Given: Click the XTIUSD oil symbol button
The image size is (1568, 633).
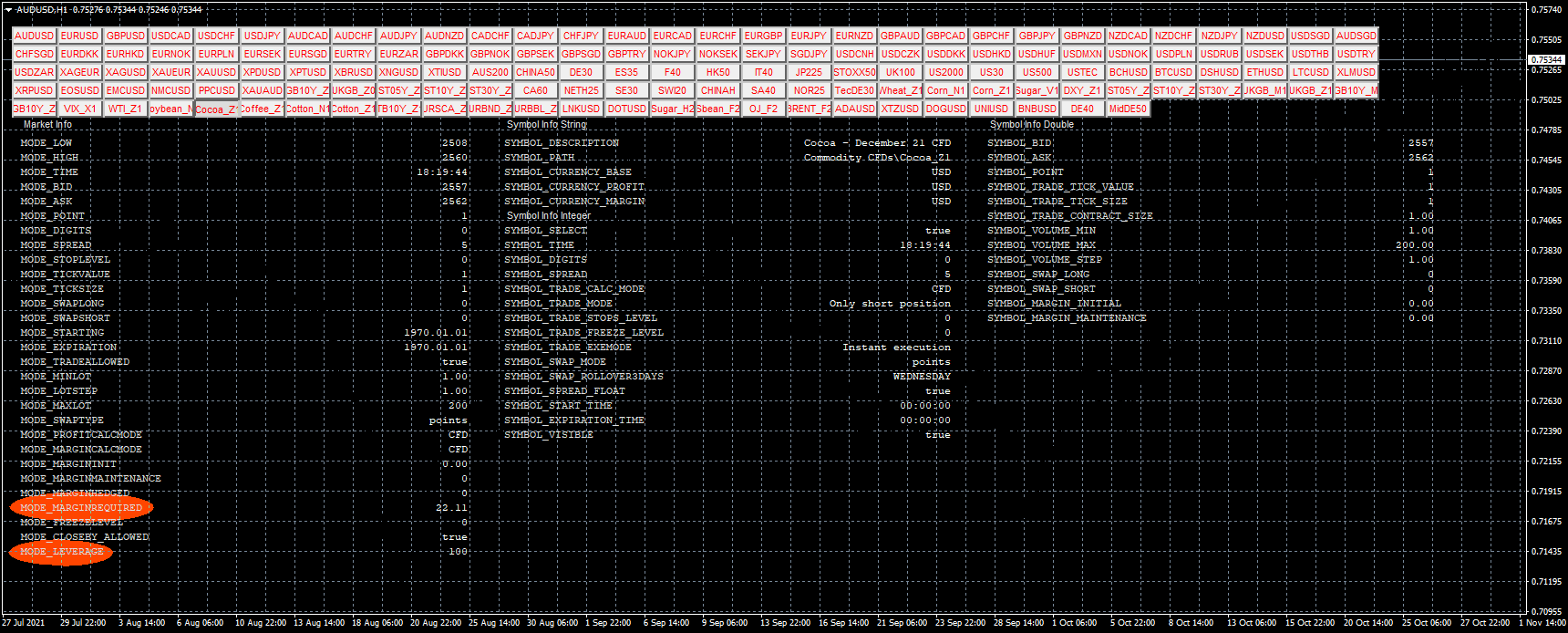Looking at the screenshot, I should tap(445, 72).
